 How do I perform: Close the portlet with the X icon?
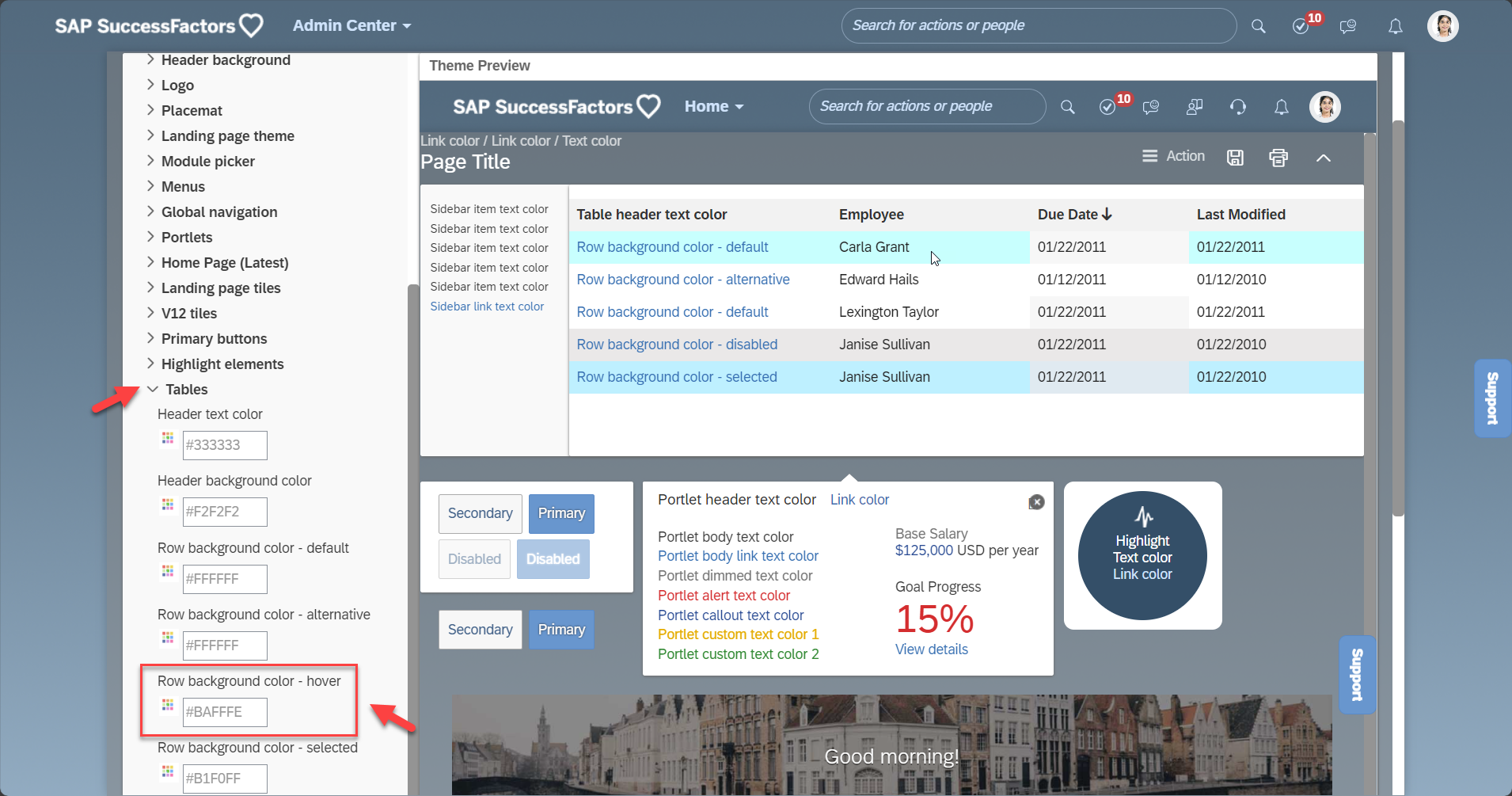click(1036, 502)
